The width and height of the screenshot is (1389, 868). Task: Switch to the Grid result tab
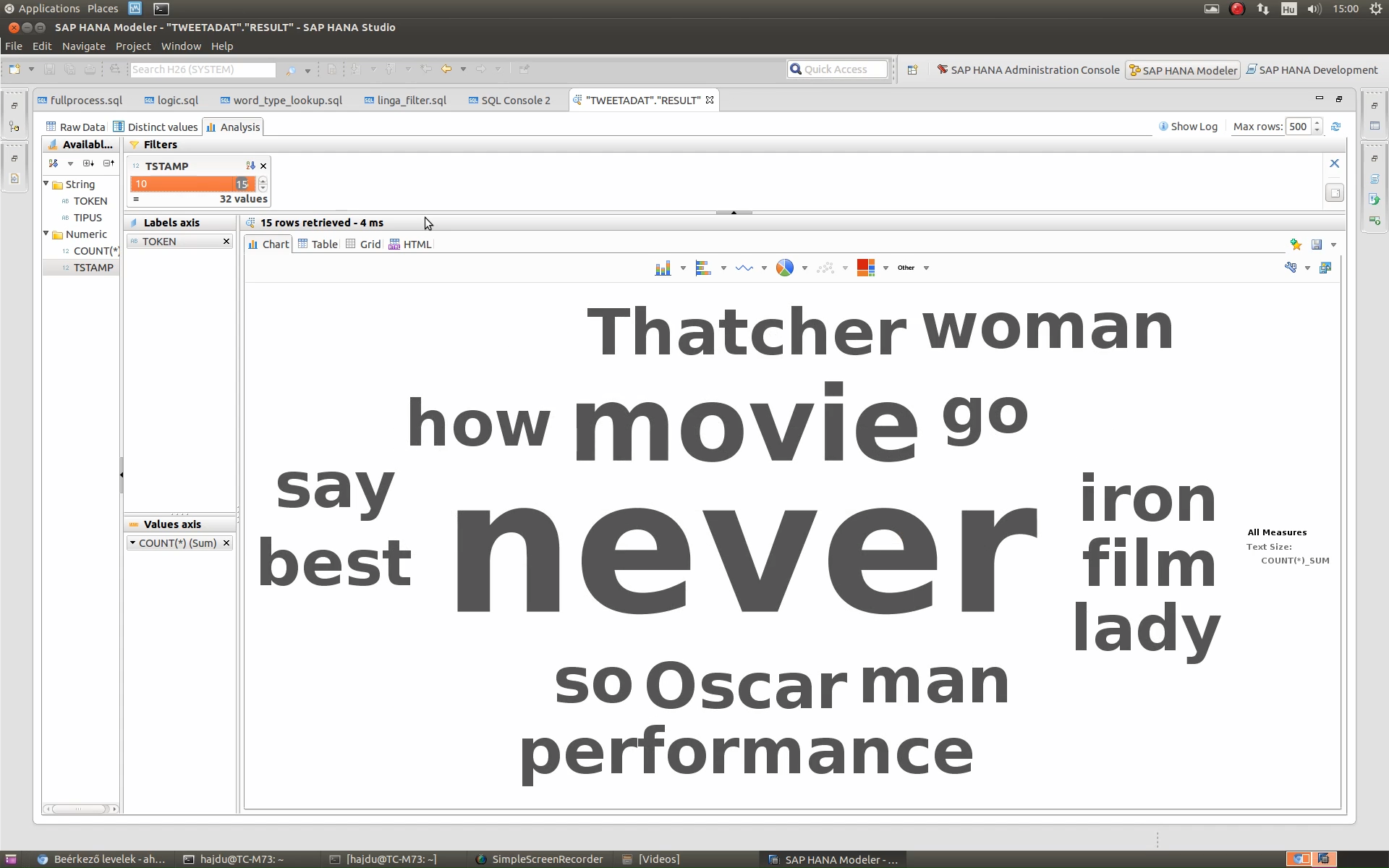[x=363, y=244]
